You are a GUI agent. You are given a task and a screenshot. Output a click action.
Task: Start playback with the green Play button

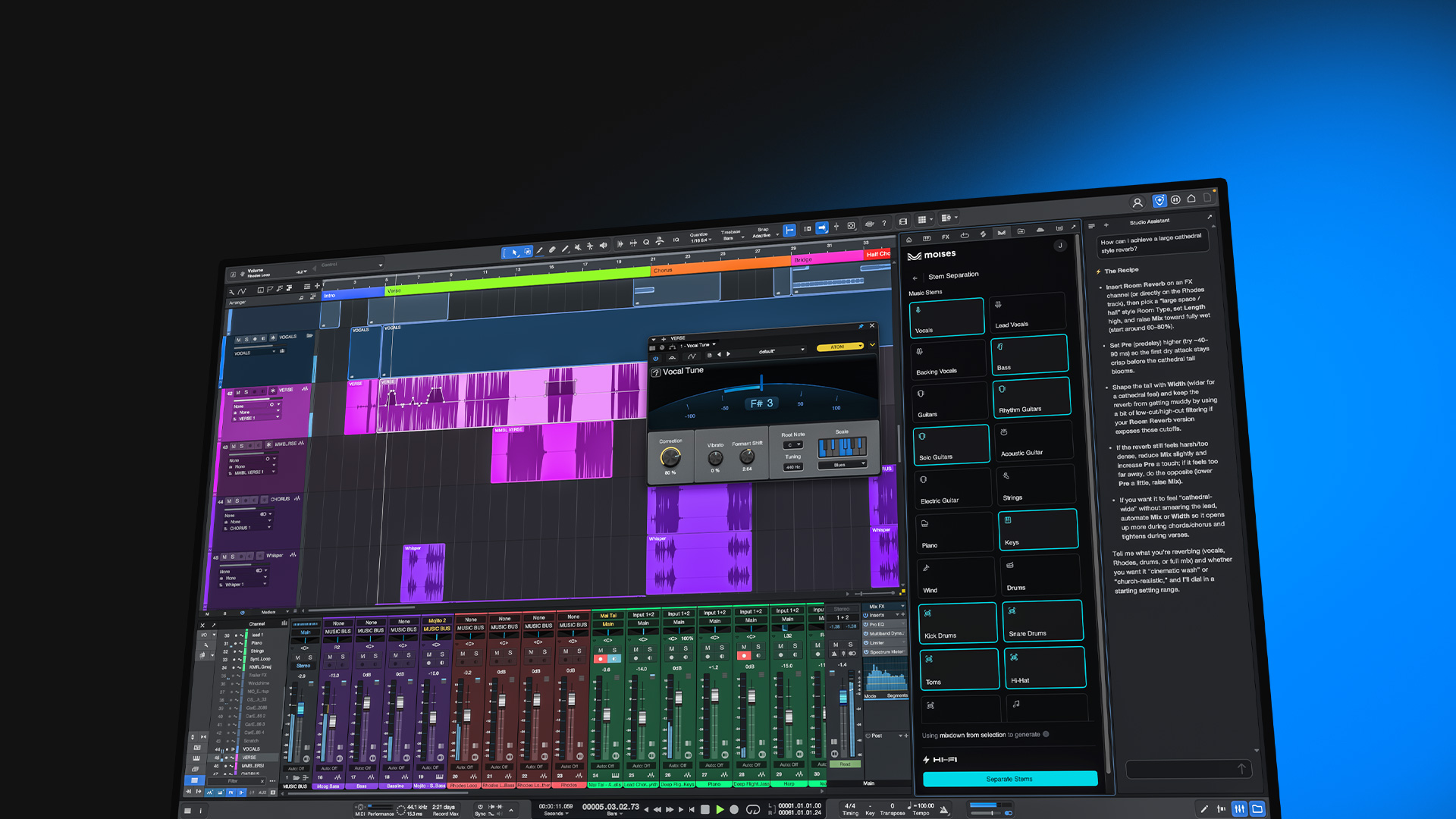coord(720,809)
